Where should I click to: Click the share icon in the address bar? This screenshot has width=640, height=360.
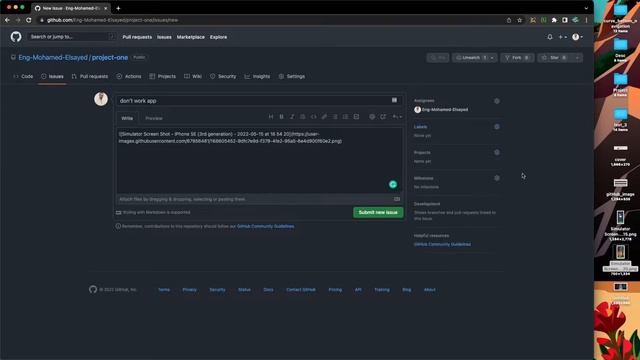point(509,20)
